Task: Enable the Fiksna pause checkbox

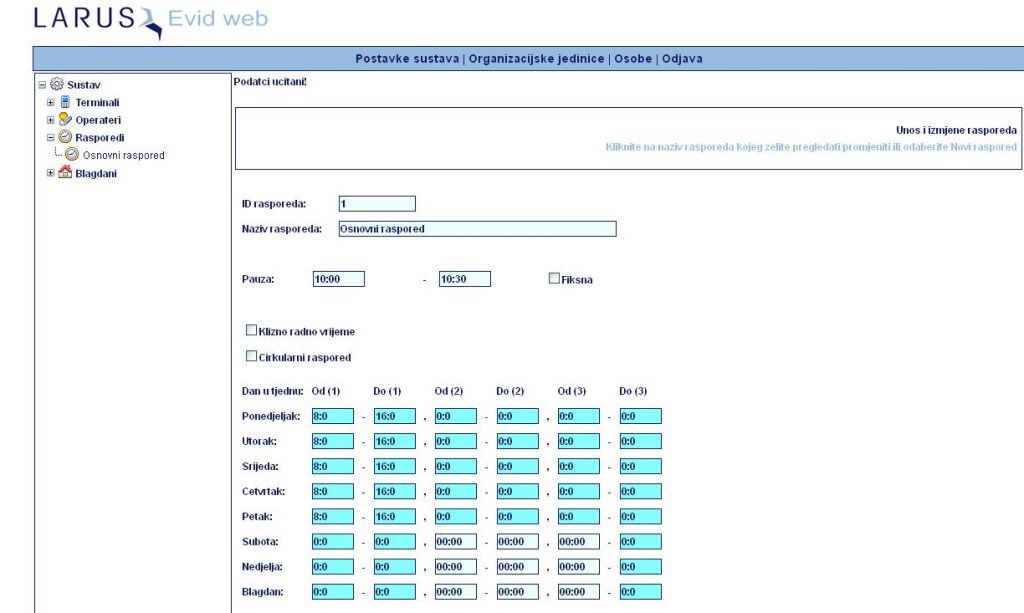Action: (554, 279)
